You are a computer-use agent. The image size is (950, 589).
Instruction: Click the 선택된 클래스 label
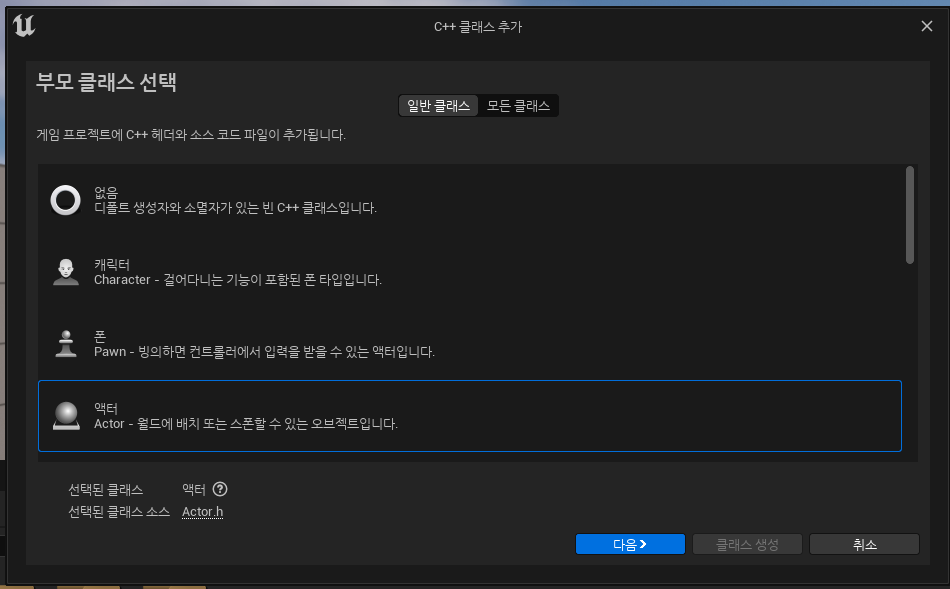click(105, 490)
